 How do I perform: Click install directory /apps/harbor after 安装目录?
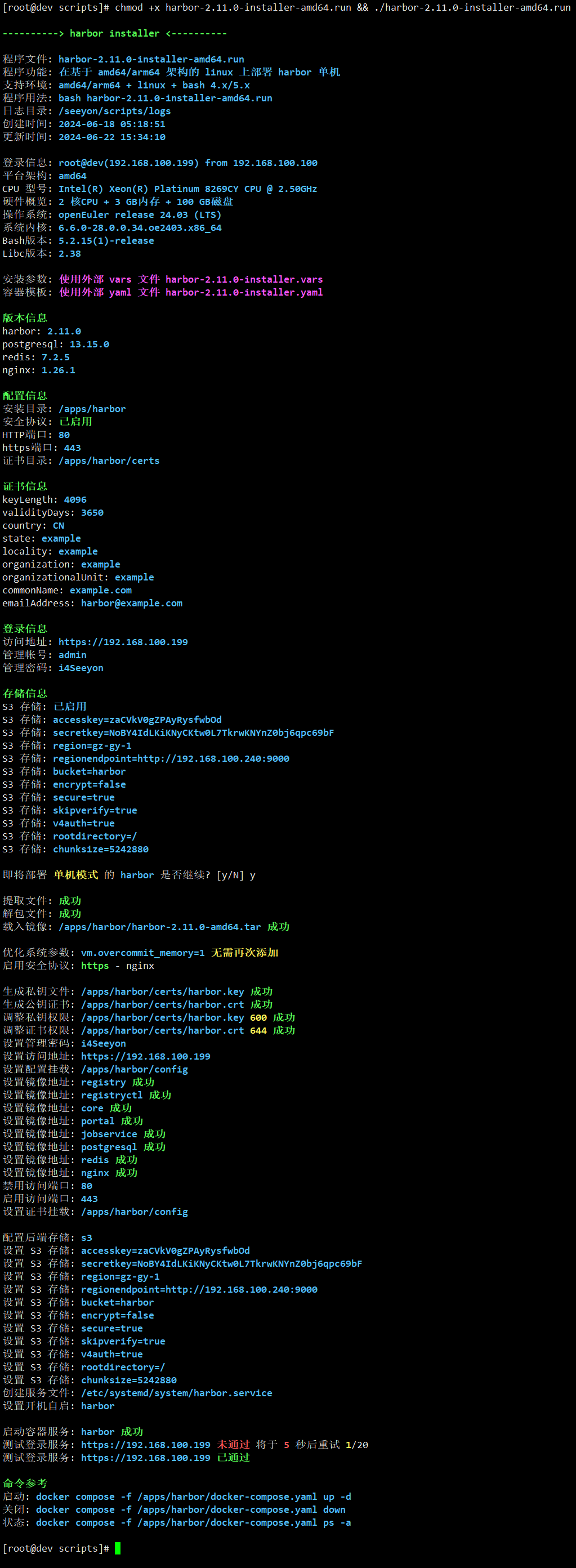point(92,409)
